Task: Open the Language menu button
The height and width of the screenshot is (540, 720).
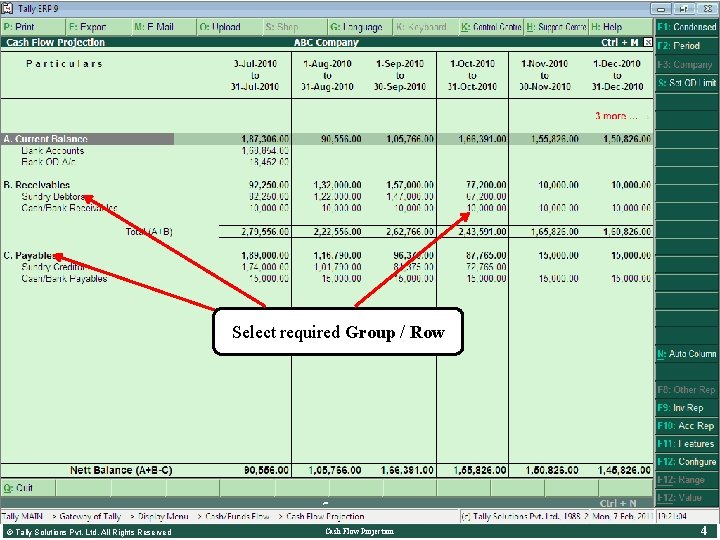Action: [360, 27]
